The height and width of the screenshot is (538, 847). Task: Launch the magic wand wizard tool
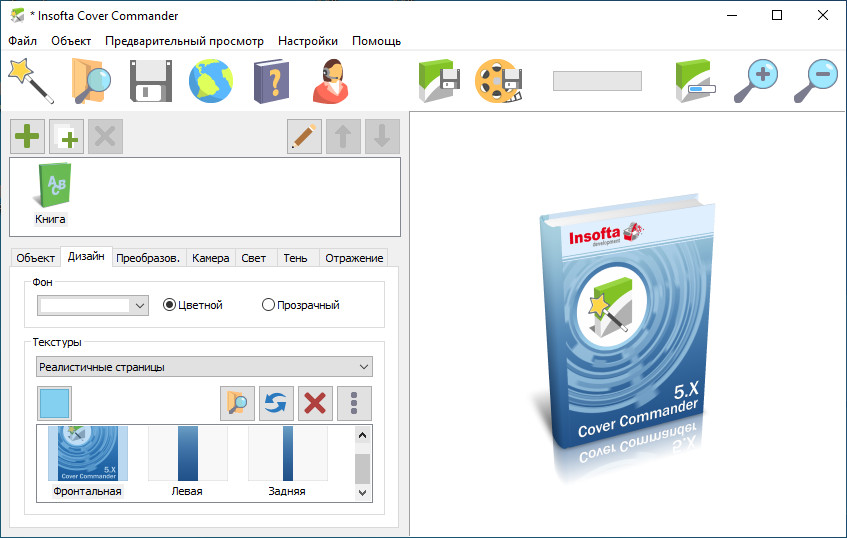[x=30, y=81]
